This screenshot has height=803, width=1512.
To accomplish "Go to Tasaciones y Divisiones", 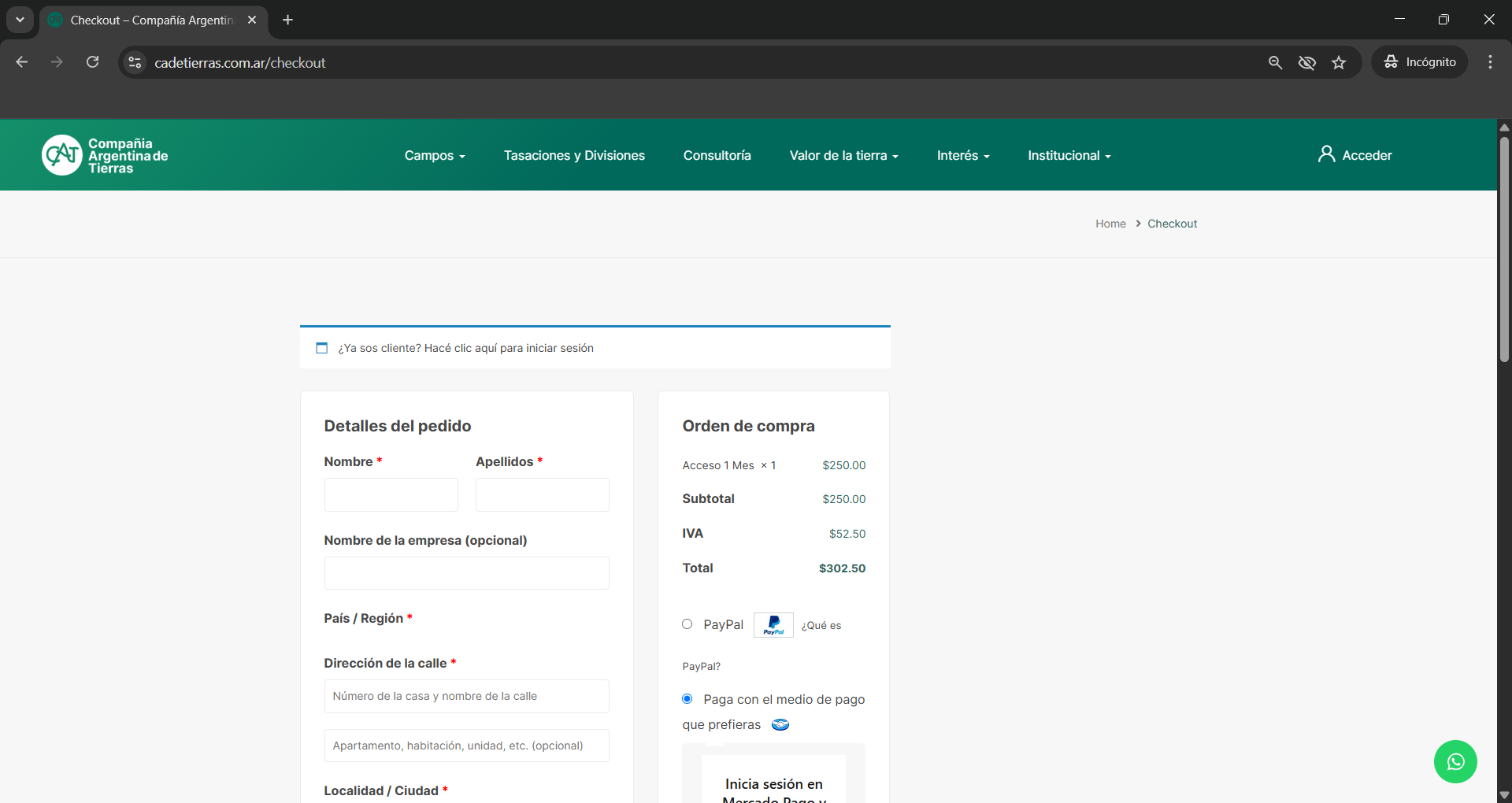I will [574, 156].
